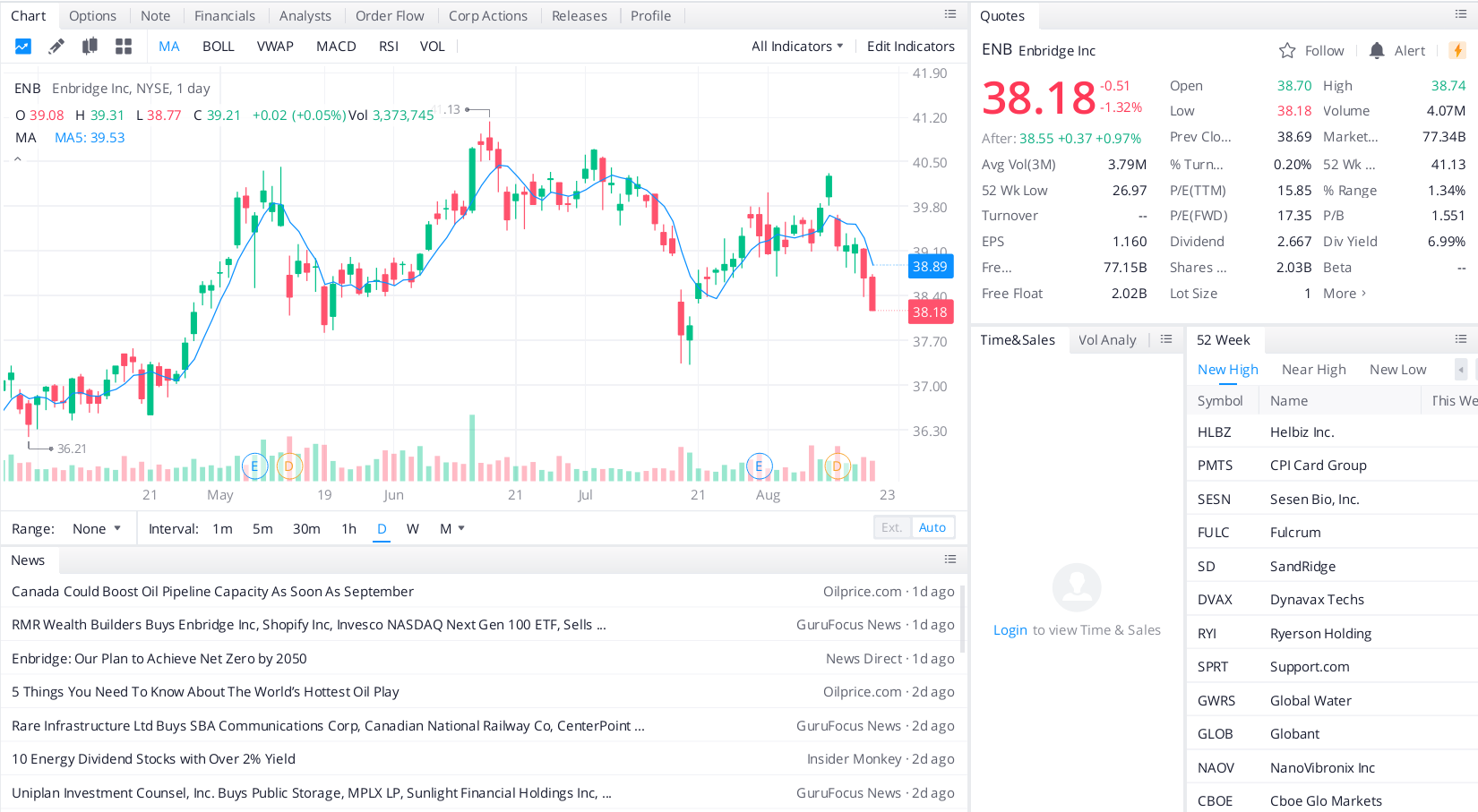Open the Options tab
This screenshot has height=812, width=1478.
click(92, 16)
